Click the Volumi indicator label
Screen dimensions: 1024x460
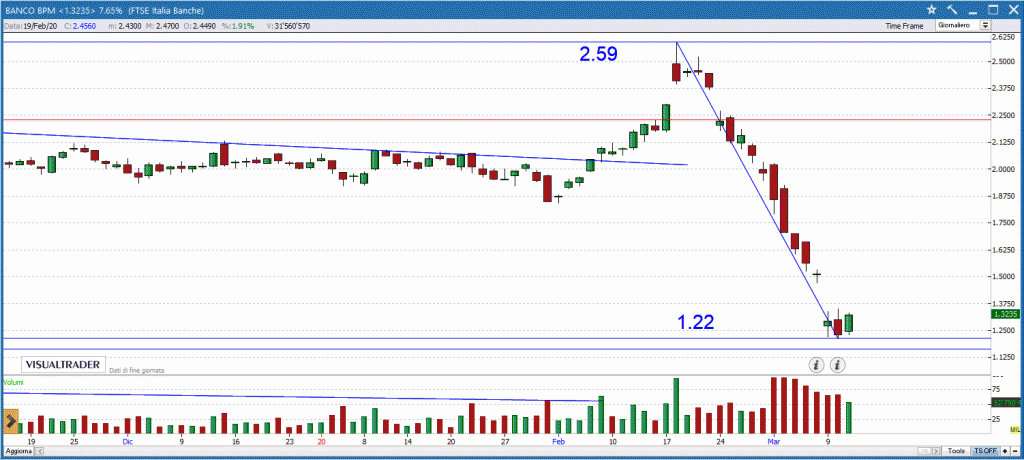pos(13,382)
